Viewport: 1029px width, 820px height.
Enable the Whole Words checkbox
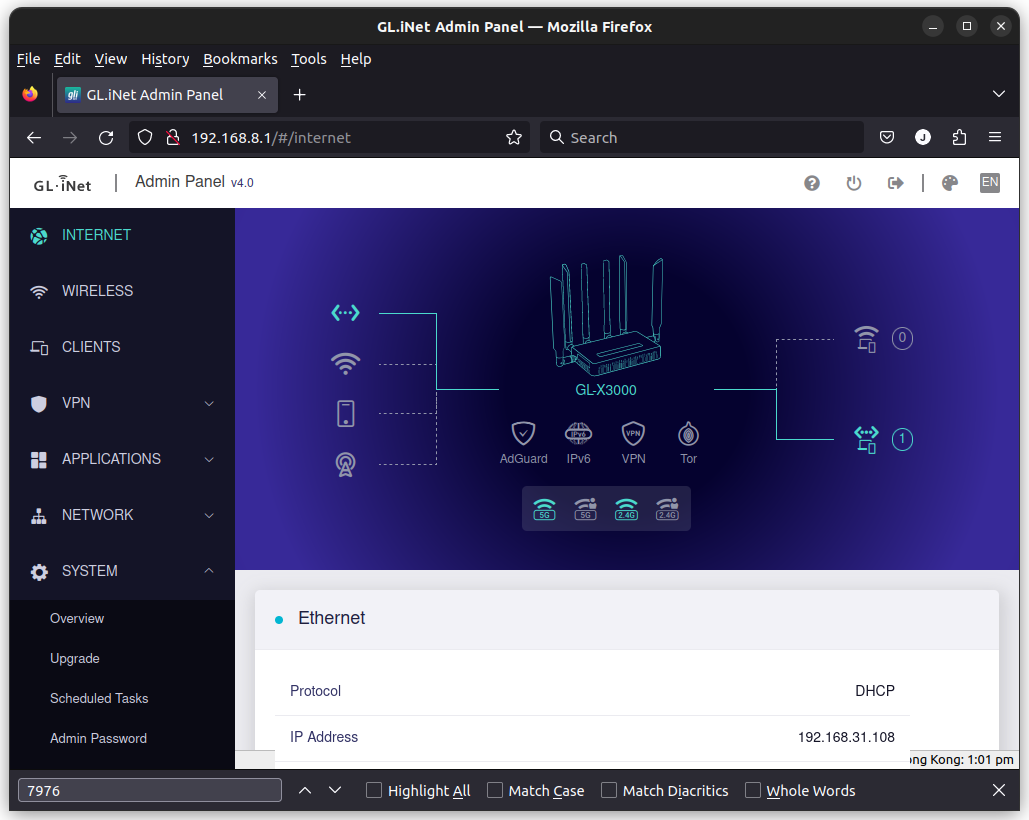753,790
